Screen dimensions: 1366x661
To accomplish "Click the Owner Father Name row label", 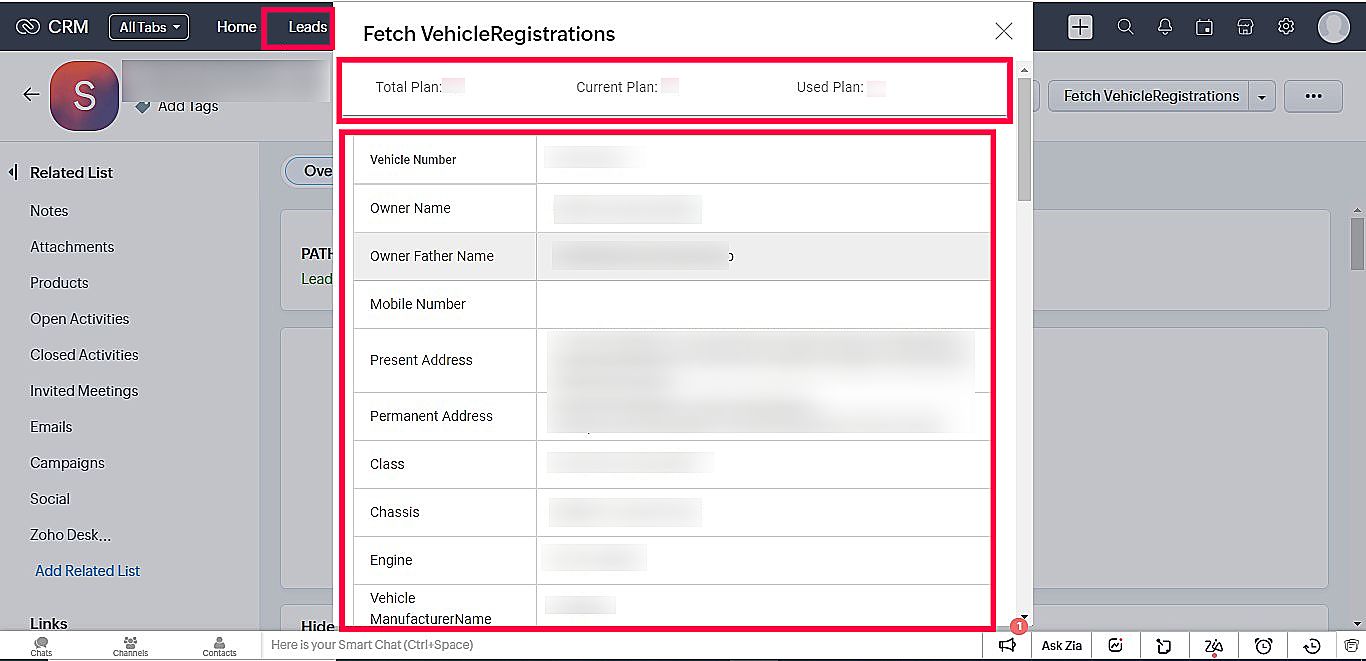I will coord(432,256).
